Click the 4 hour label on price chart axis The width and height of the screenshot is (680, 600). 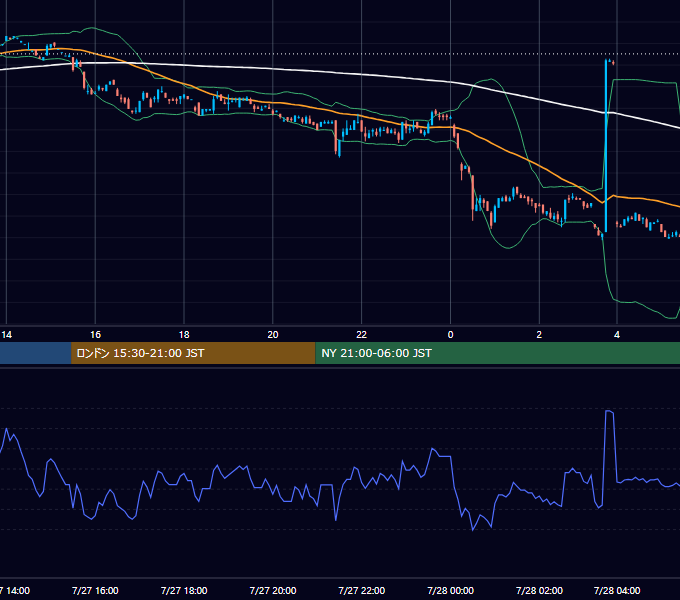pos(617,335)
